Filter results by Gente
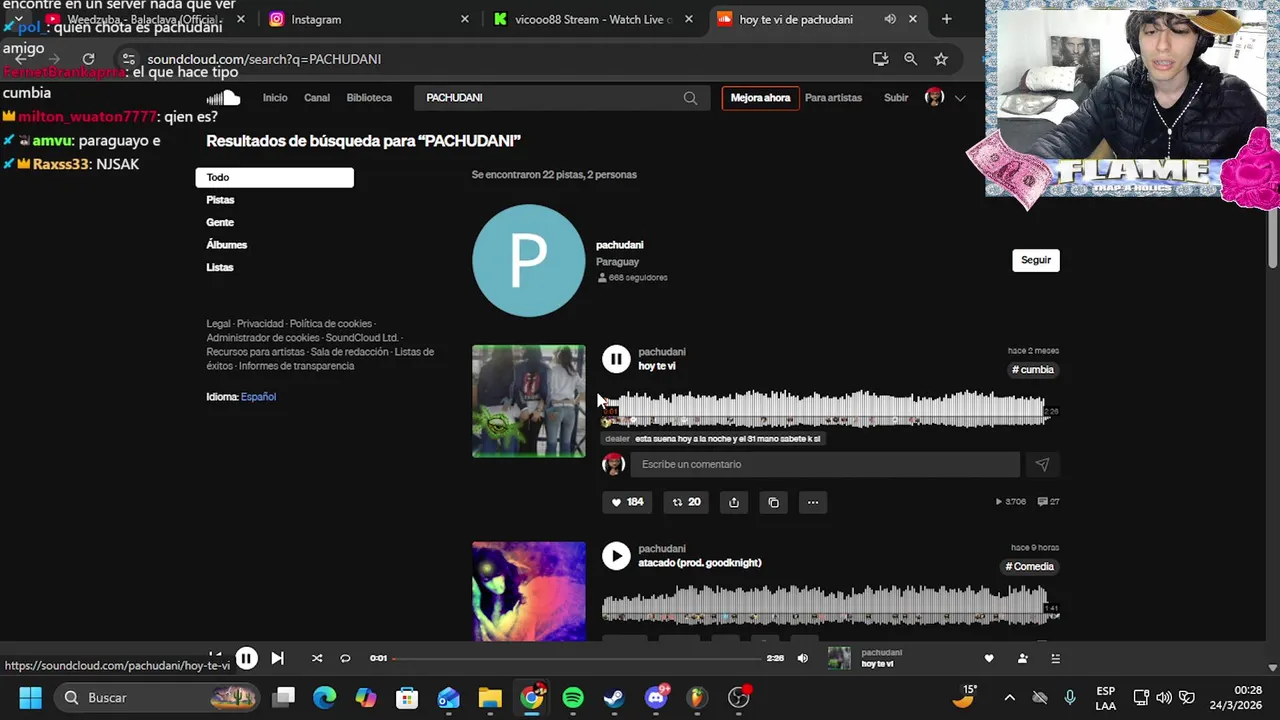This screenshot has width=1280, height=720. coord(220,222)
